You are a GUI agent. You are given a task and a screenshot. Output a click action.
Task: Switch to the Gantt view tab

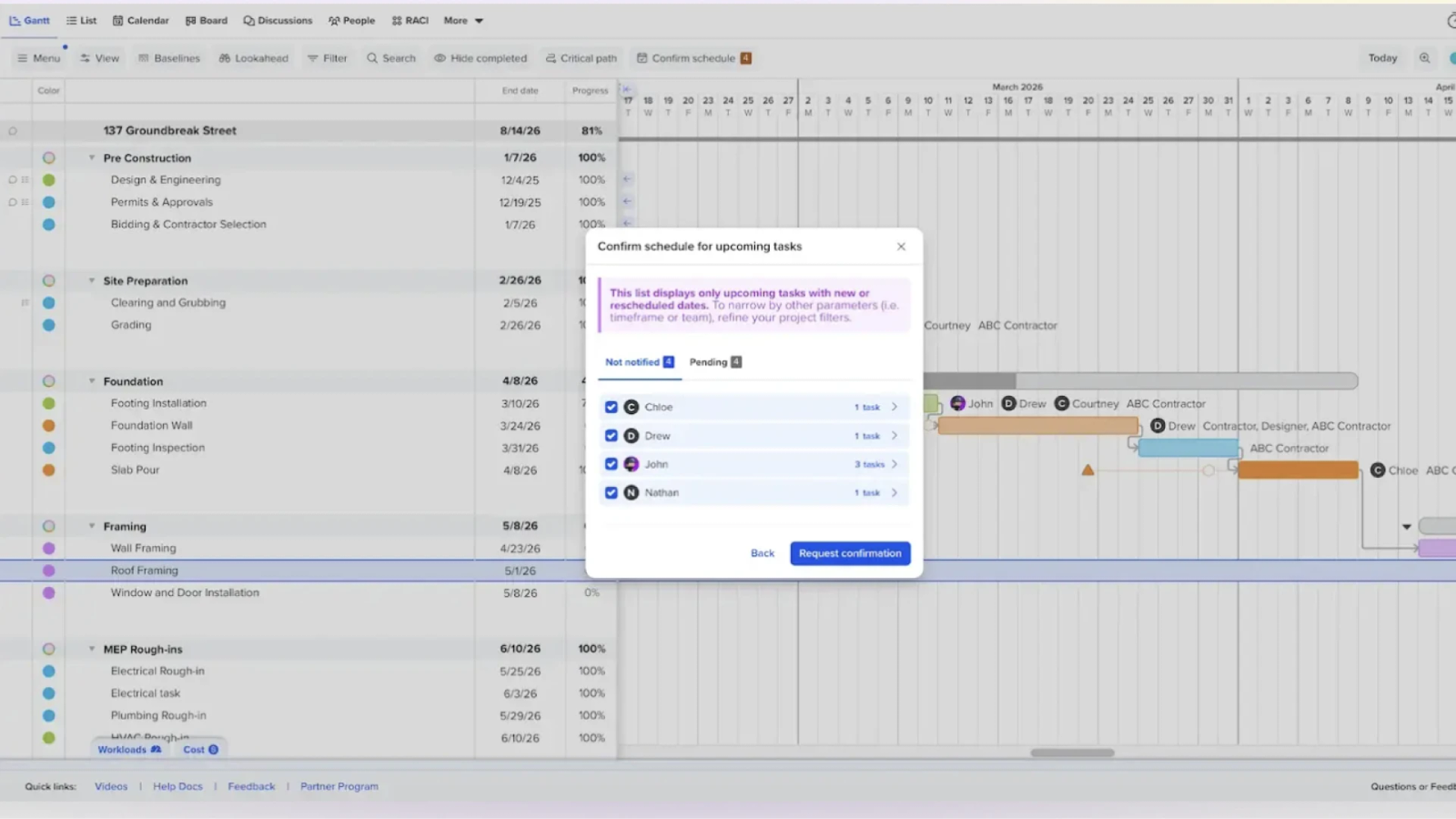(x=29, y=20)
